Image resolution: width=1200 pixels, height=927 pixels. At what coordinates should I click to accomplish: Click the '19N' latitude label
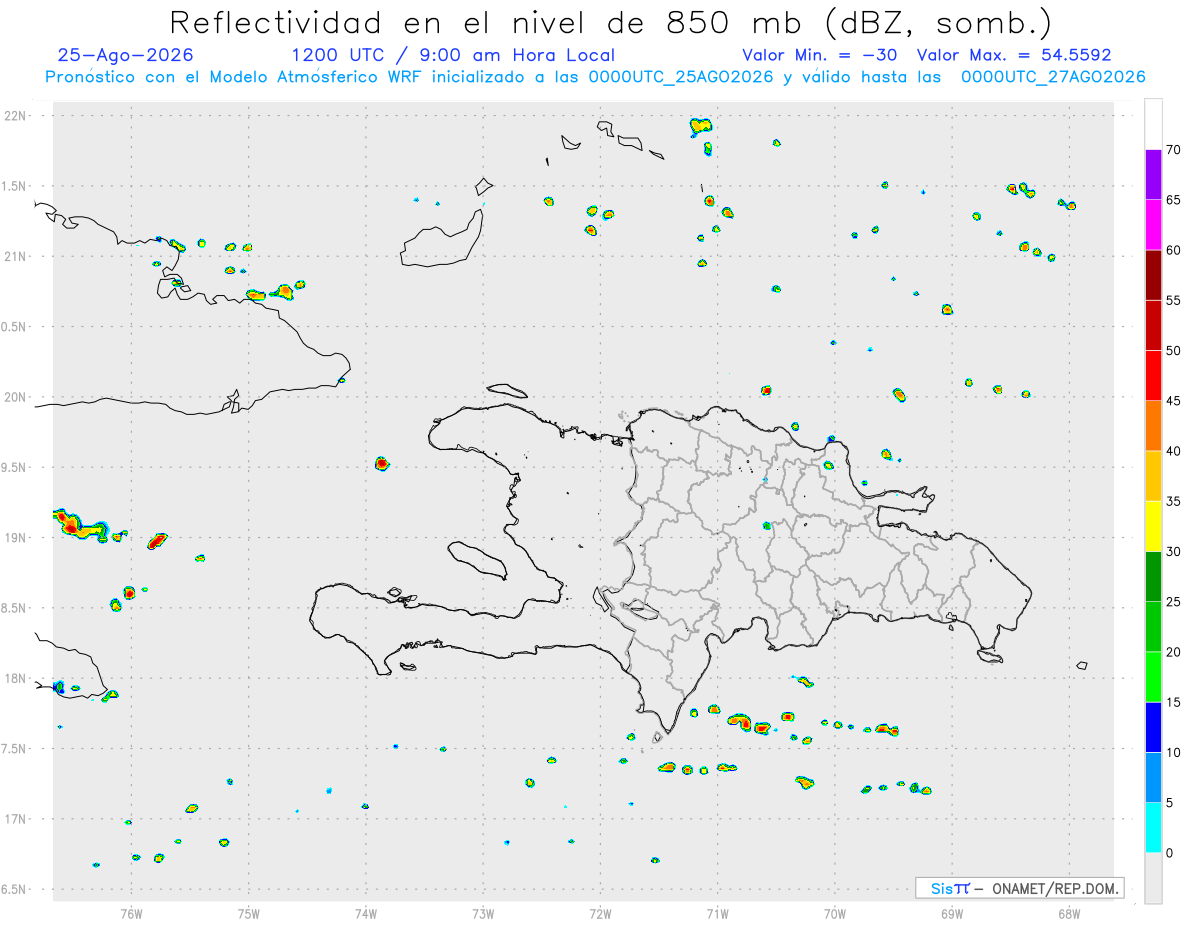coord(17,537)
